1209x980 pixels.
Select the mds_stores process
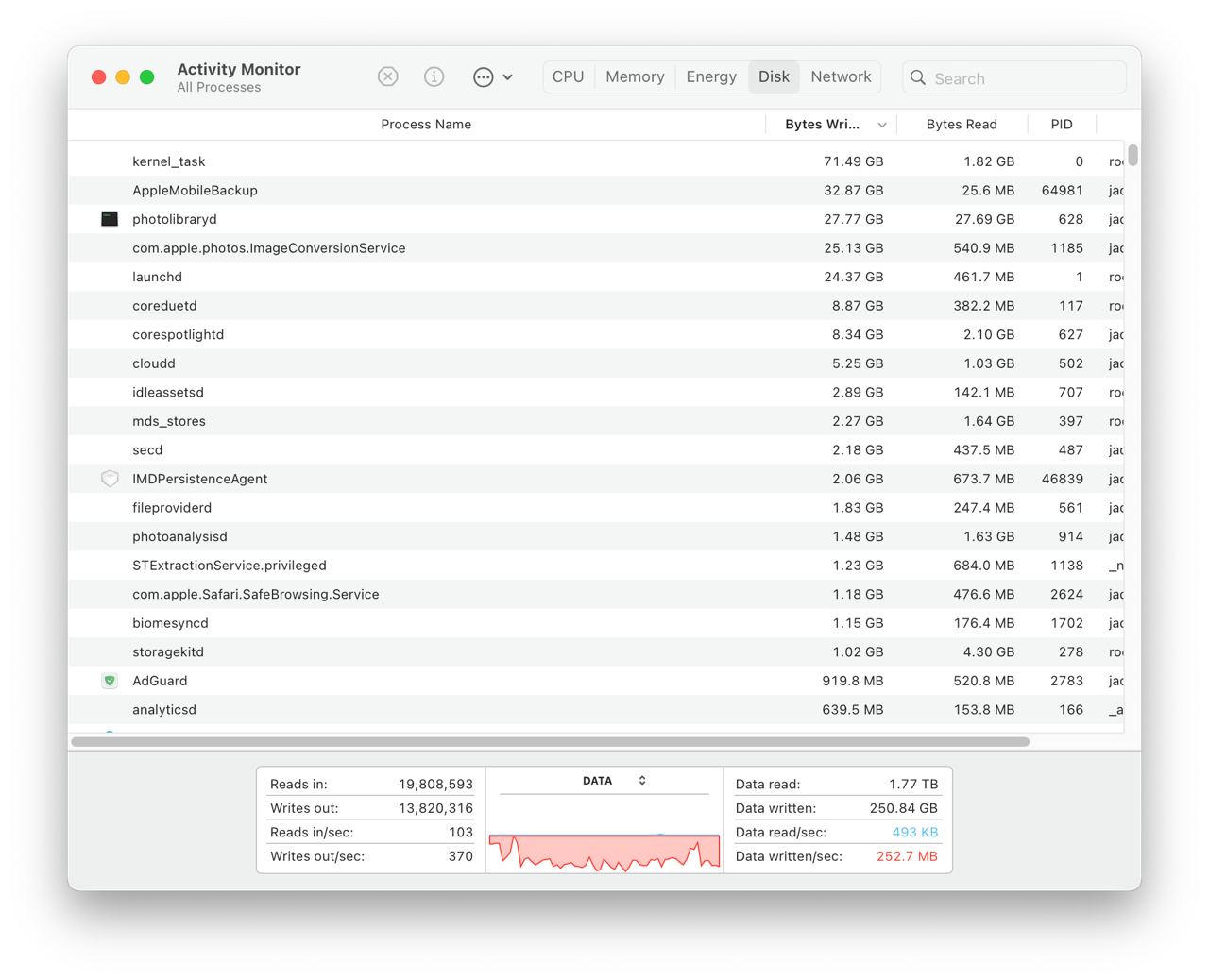click(x=169, y=421)
